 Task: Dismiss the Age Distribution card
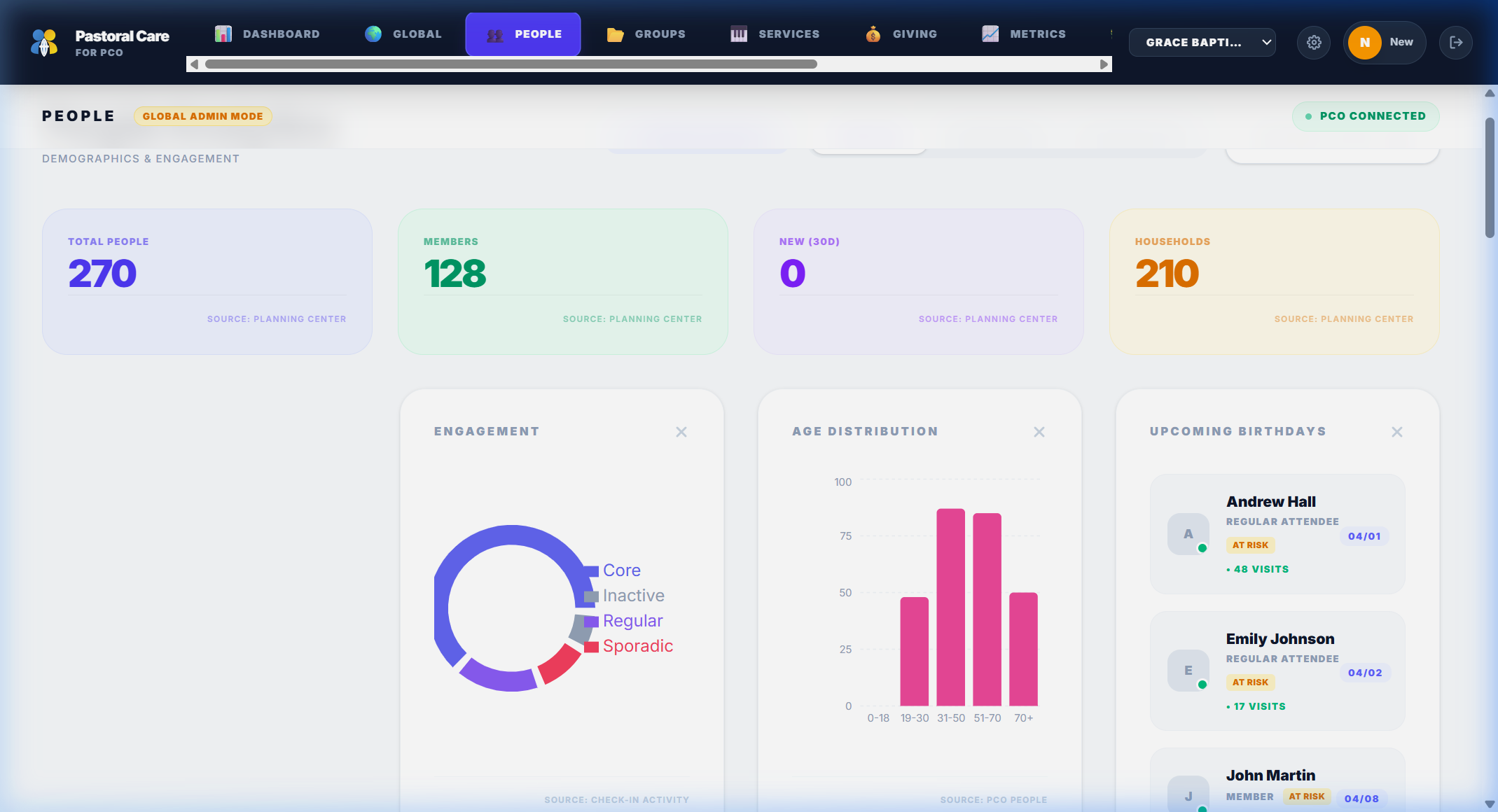[x=1039, y=432]
